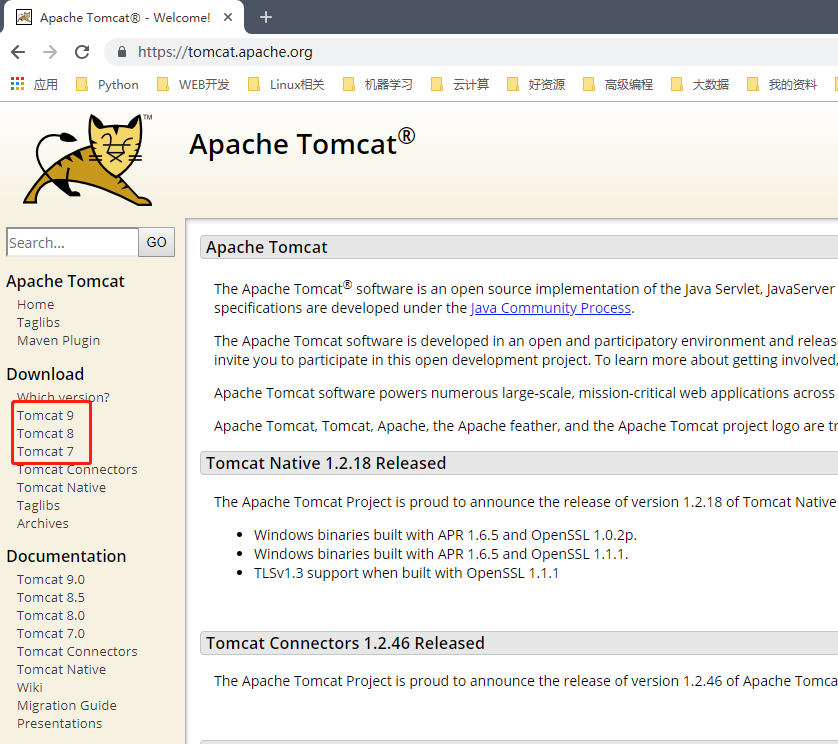Select the Apache Tomcat Welcome tab
Viewport: 838px width, 744px height.
pyautogui.click(x=120, y=17)
